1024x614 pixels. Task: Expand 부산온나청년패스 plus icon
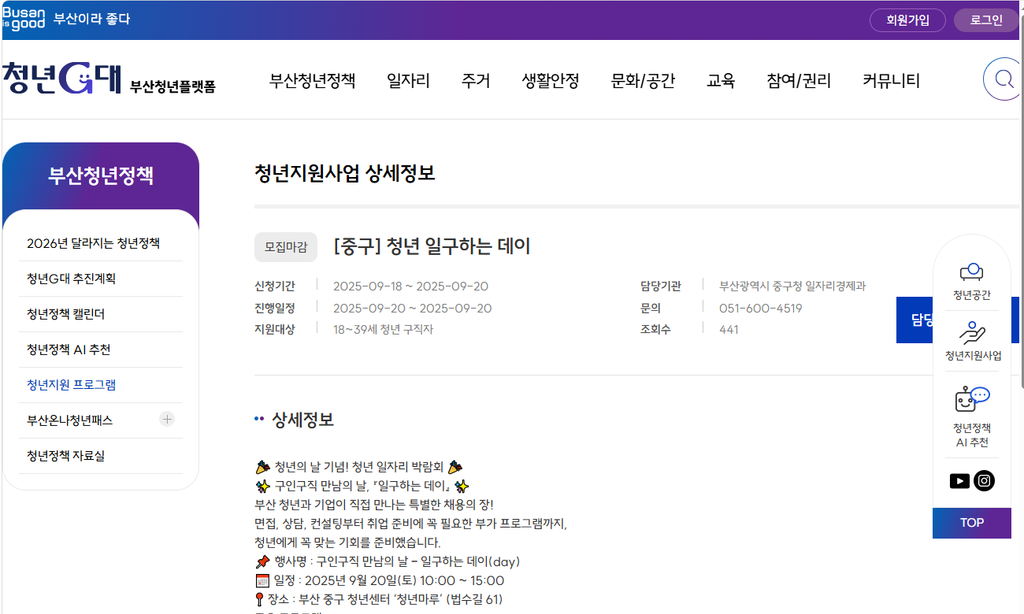click(x=167, y=419)
